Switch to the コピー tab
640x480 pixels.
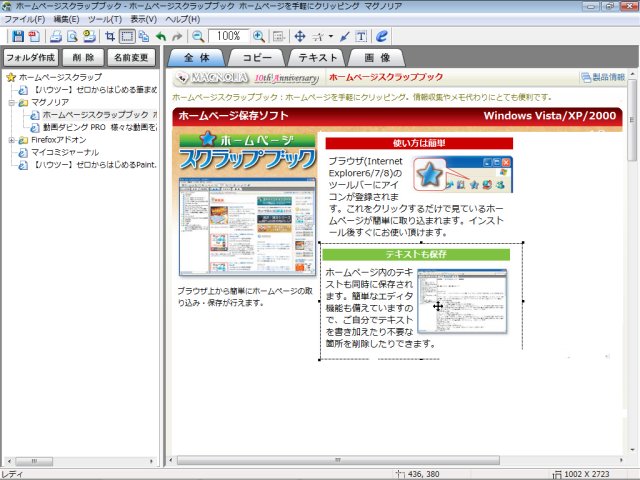tap(257, 58)
